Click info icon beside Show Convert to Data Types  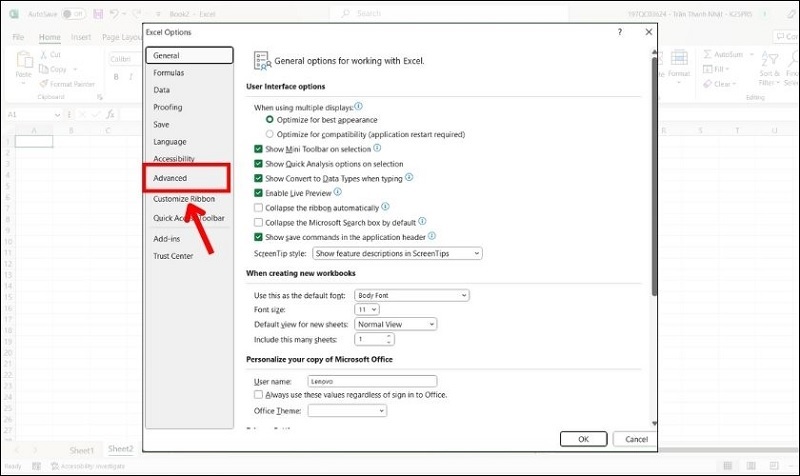tap(409, 177)
